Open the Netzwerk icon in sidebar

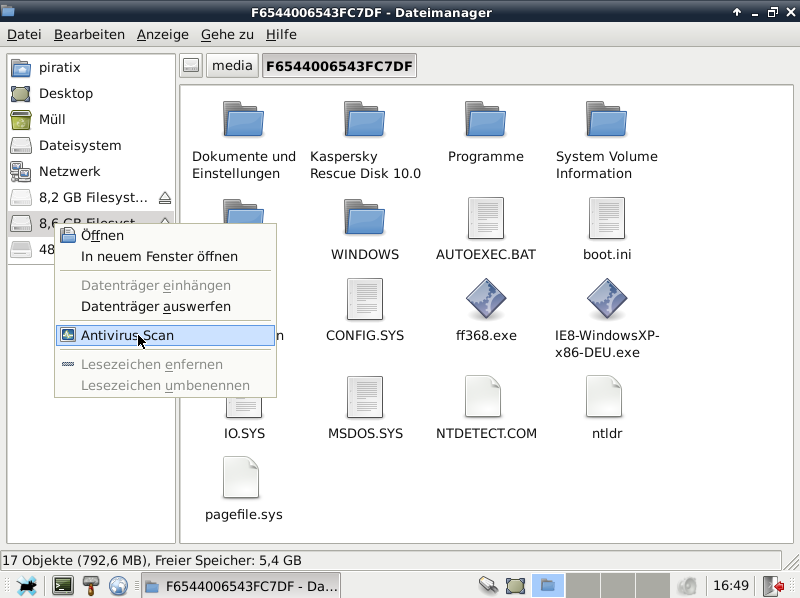pos(21,172)
